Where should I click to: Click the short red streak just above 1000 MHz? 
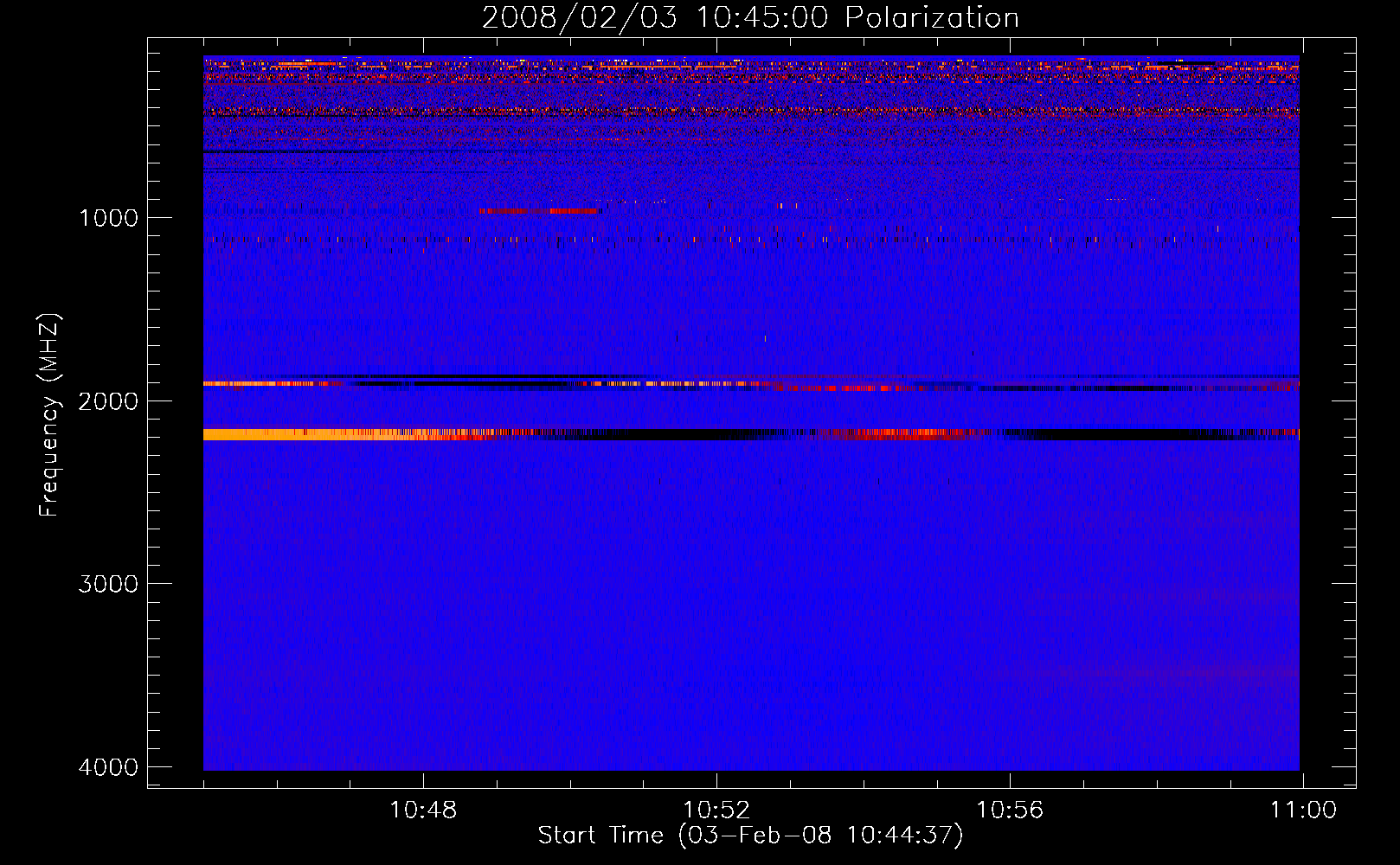click(539, 211)
